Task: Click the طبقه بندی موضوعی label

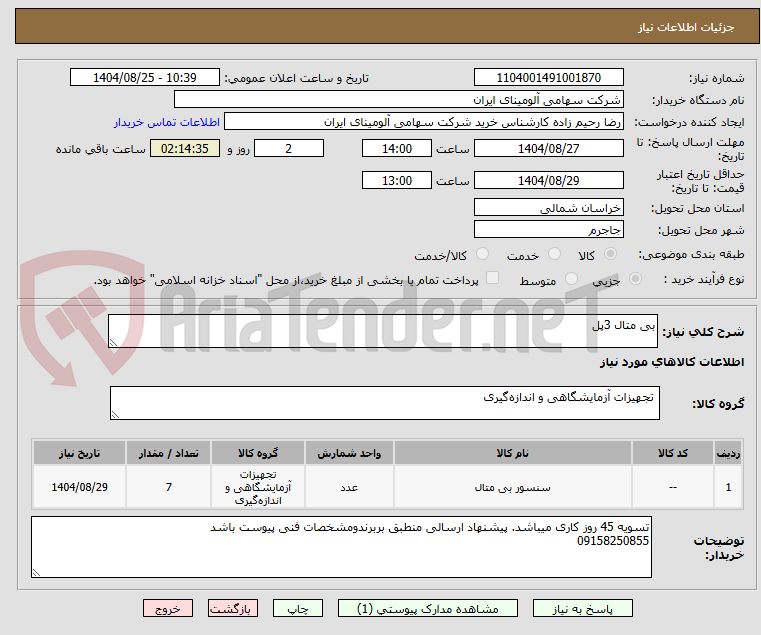Action: click(691, 255)
